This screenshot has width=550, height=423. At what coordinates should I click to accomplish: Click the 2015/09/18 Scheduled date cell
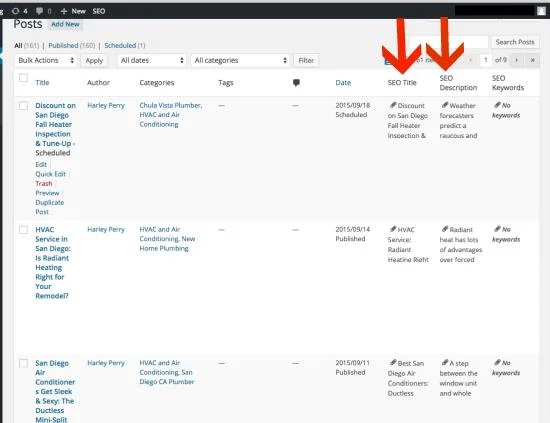(353, 110)
